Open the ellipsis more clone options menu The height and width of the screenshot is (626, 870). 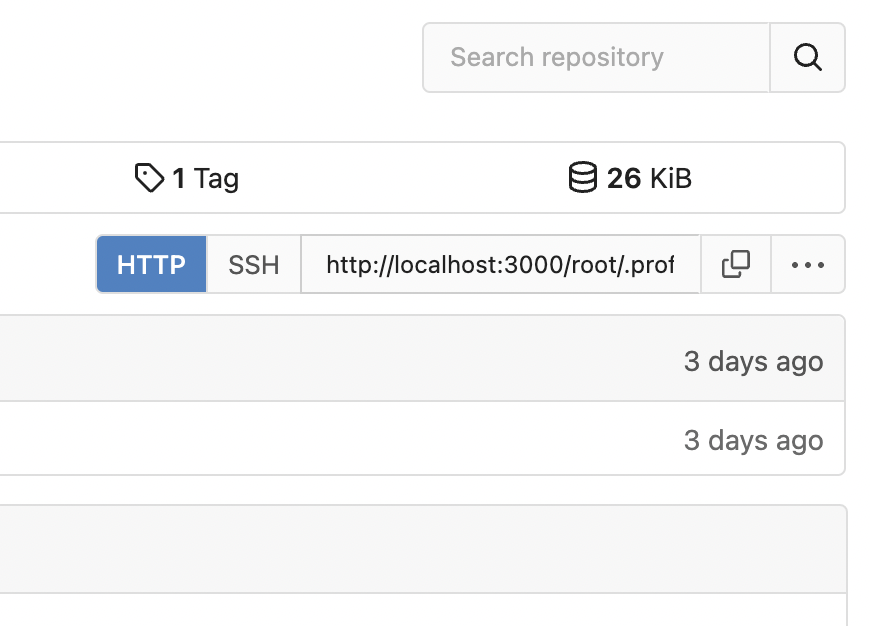(807, 264)
